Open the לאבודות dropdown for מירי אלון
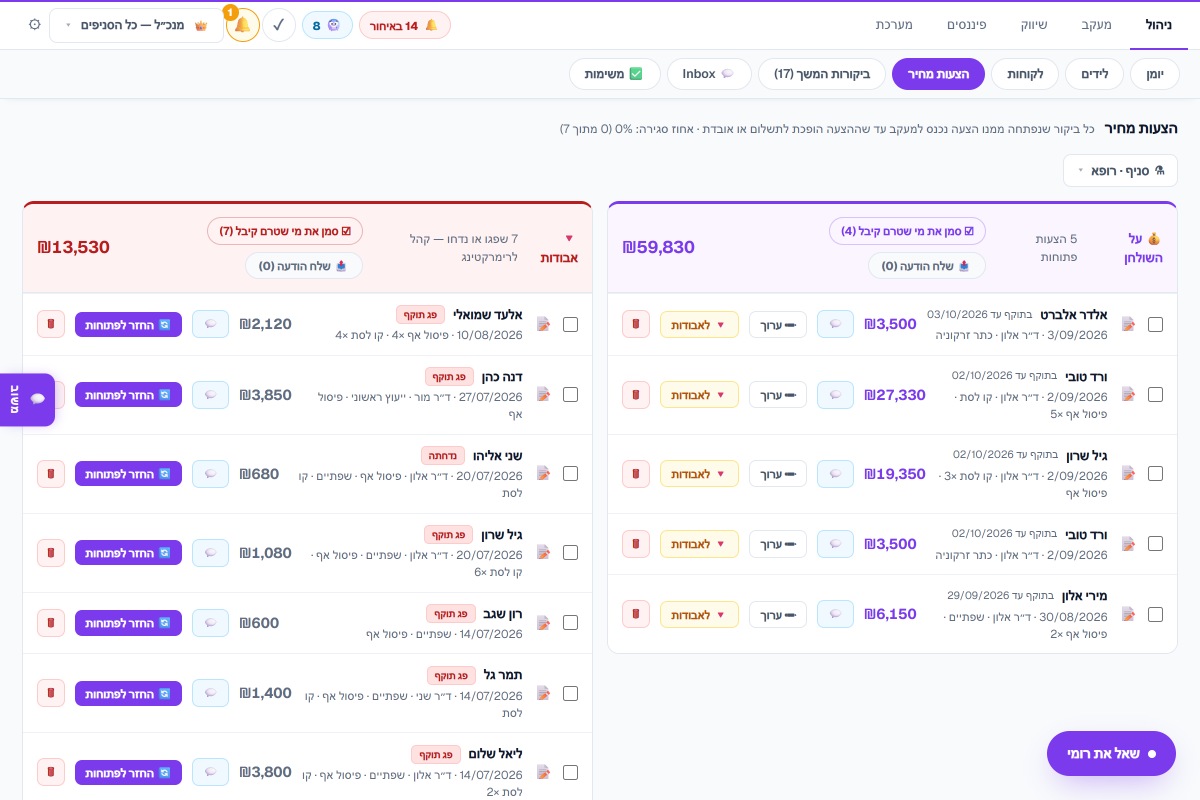This screenshot has height=800, width=1200. [x=699, y=614]
